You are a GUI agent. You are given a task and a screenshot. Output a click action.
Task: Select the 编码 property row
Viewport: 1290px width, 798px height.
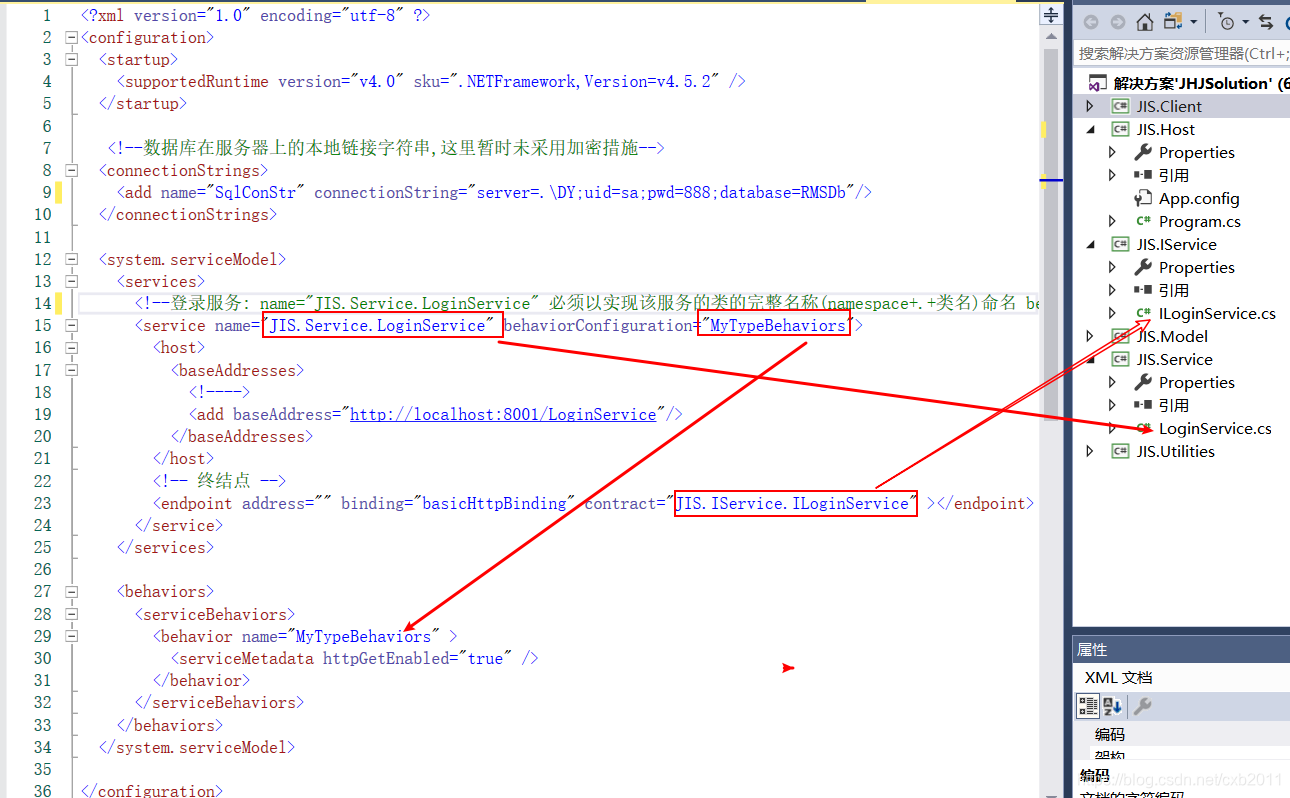(x=1182, y=735)
